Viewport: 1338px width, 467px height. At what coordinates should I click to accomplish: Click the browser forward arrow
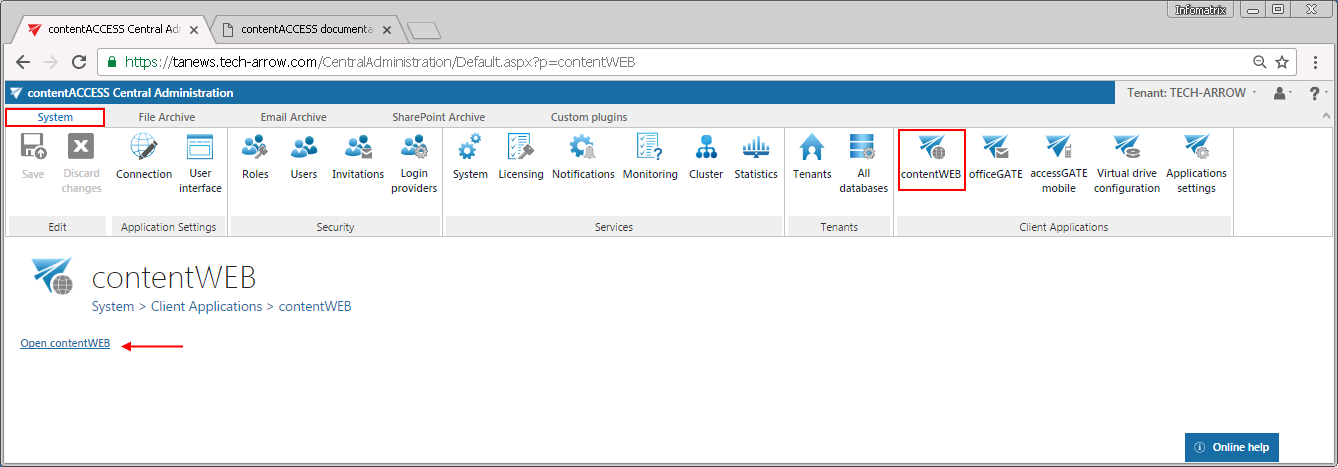[x=51, y=62]
